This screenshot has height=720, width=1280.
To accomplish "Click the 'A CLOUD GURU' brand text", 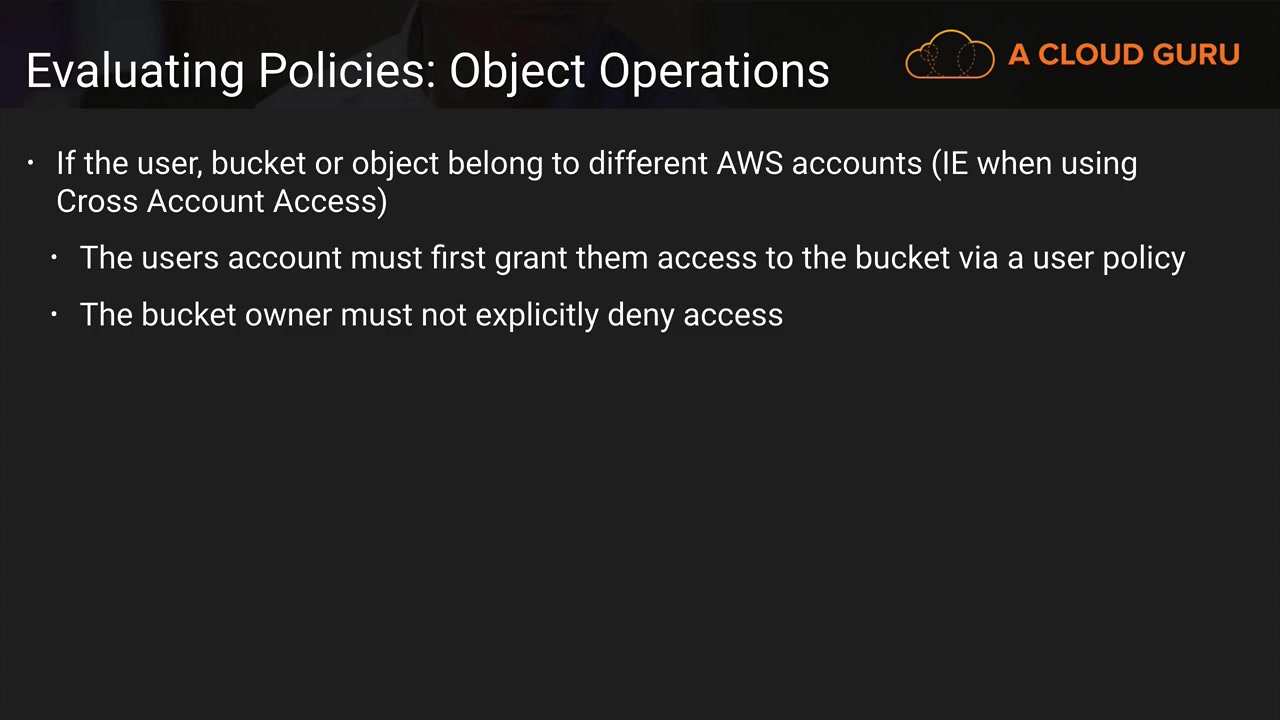I will click(1123, 55).
